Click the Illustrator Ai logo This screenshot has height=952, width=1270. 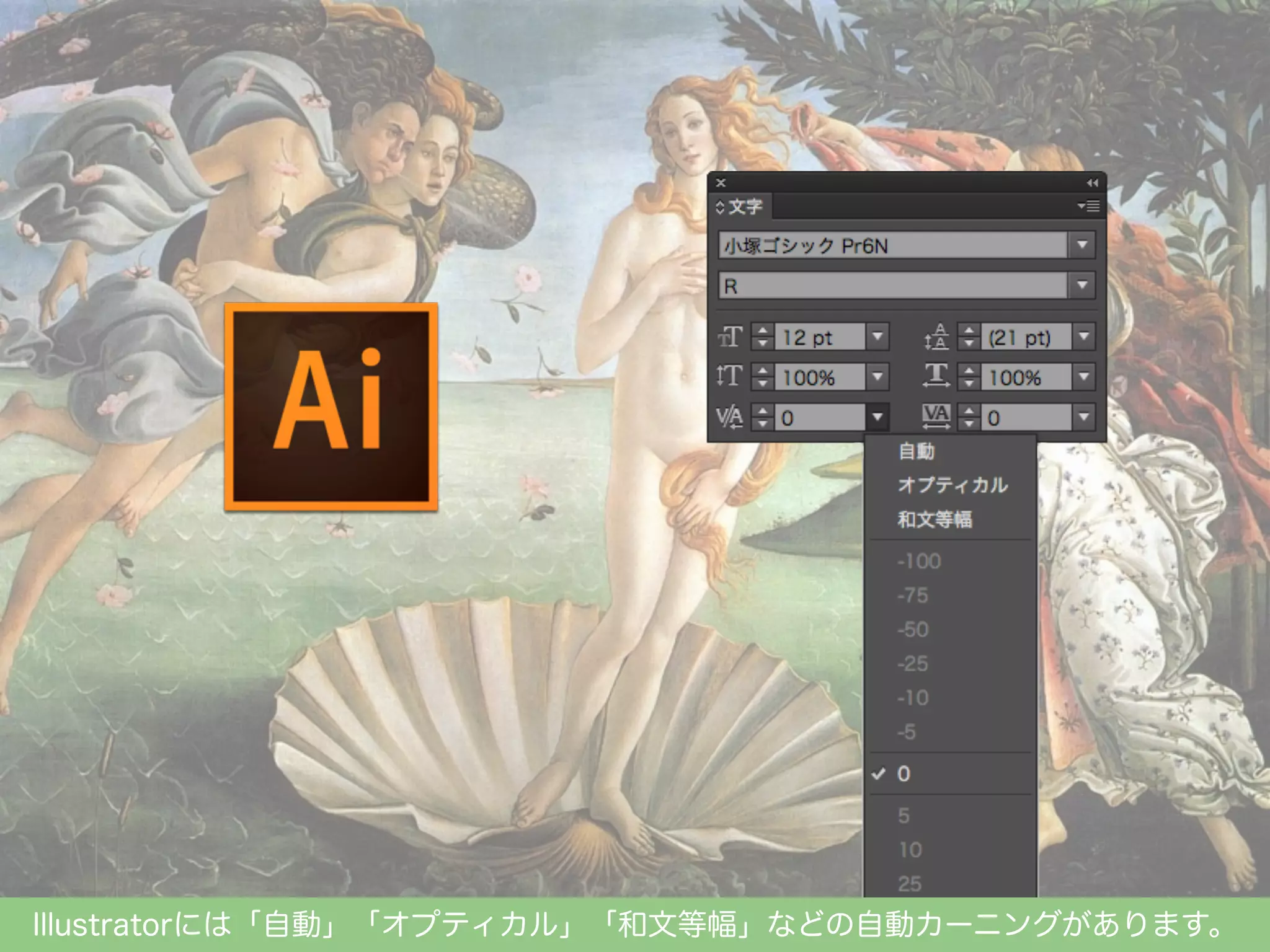pyautogui.click(x=331, y=407)
